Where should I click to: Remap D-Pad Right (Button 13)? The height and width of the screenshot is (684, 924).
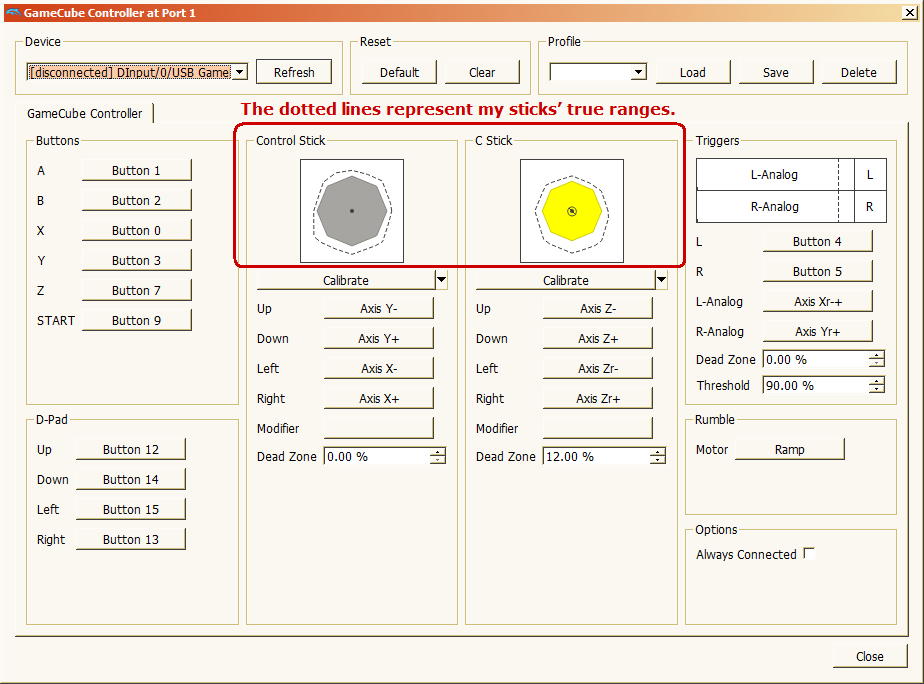130,540
